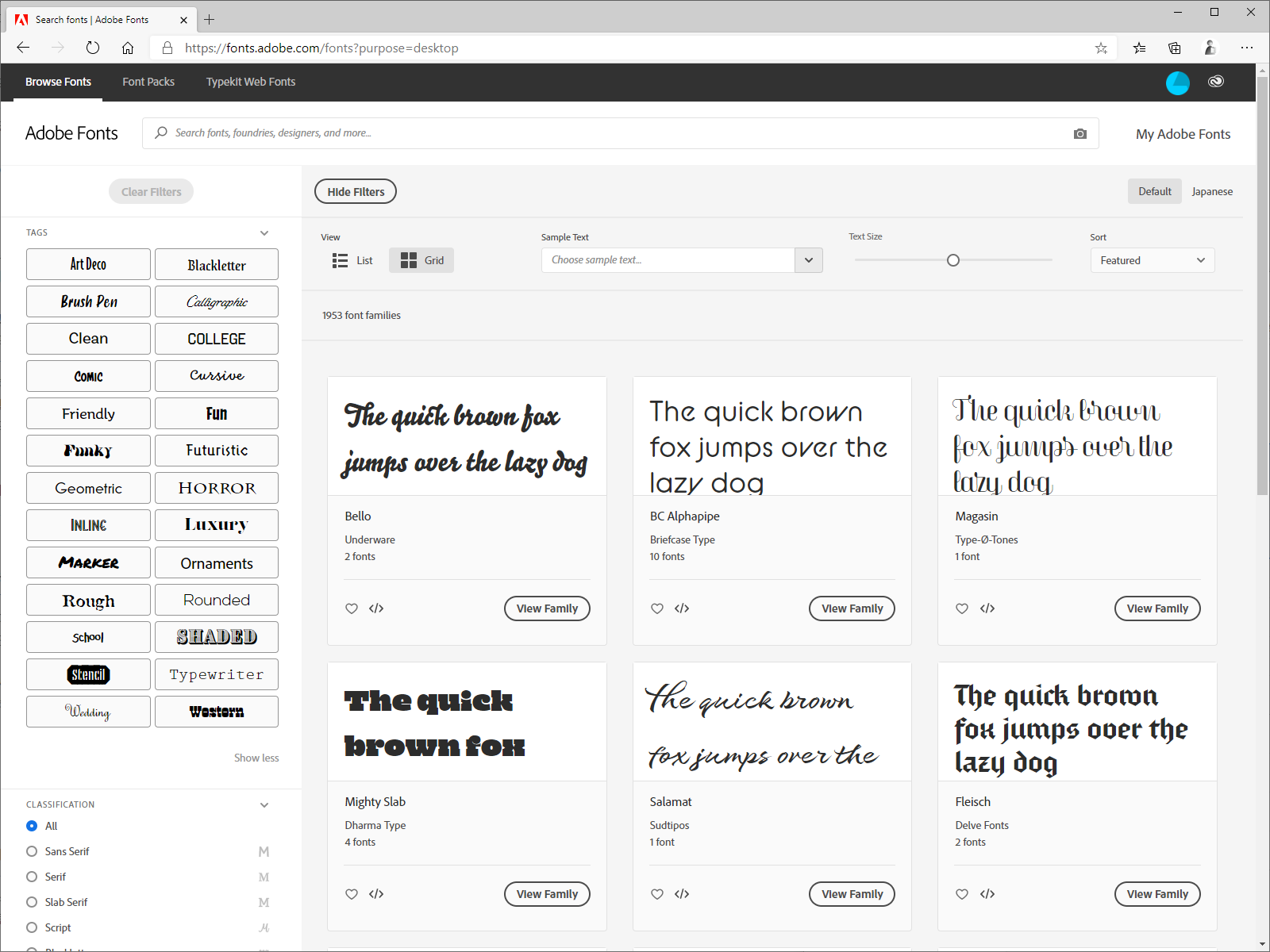Screen dimensions: 1270x952
Task: Collapse the Tags section chevron
Action: tap(264, 232)
